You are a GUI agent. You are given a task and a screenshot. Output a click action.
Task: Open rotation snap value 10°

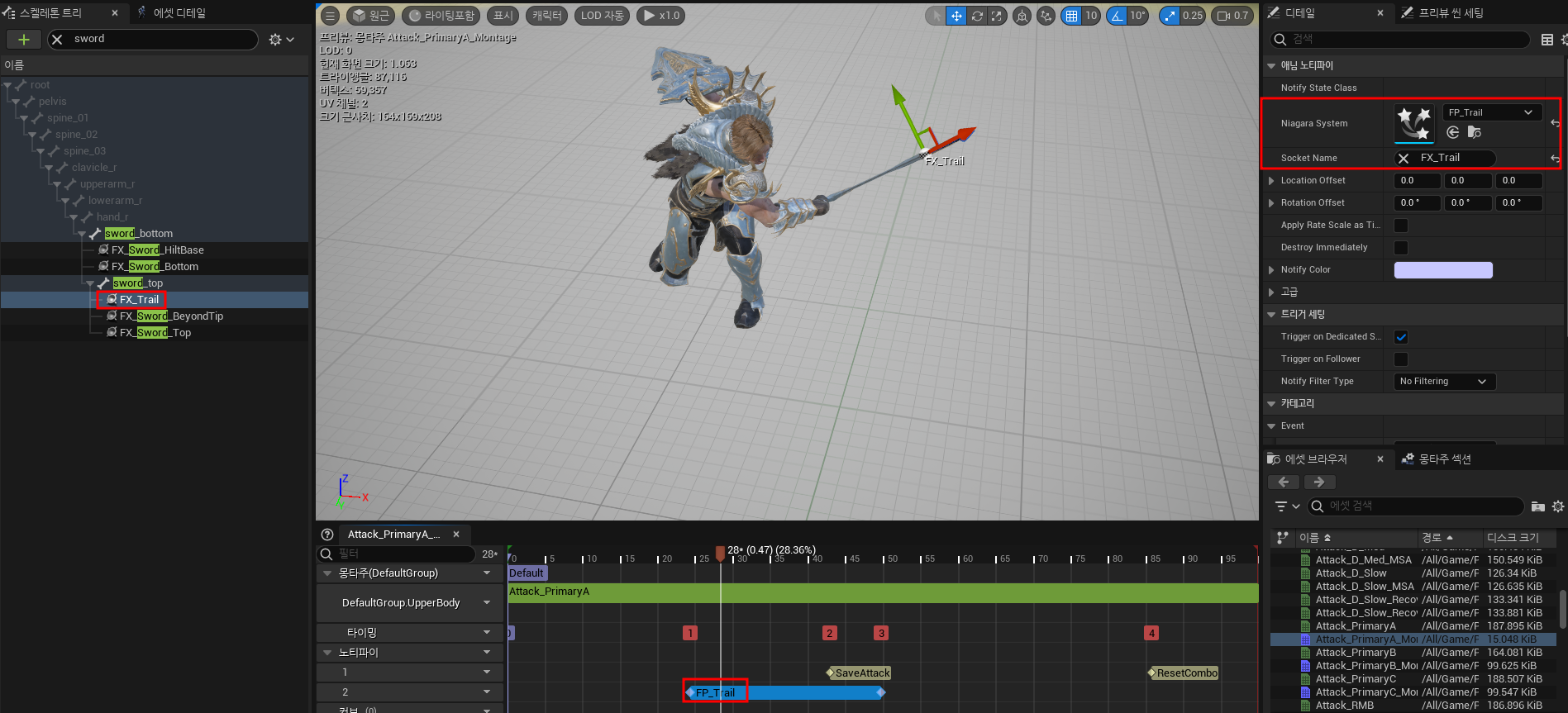1138,16
